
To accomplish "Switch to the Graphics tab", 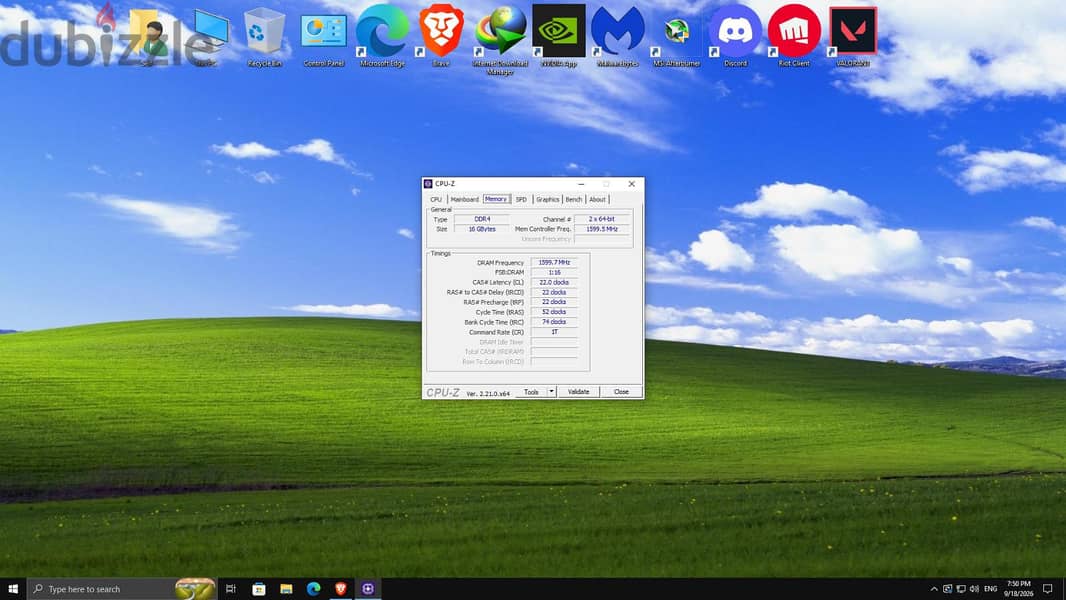I will click(547, 199).
